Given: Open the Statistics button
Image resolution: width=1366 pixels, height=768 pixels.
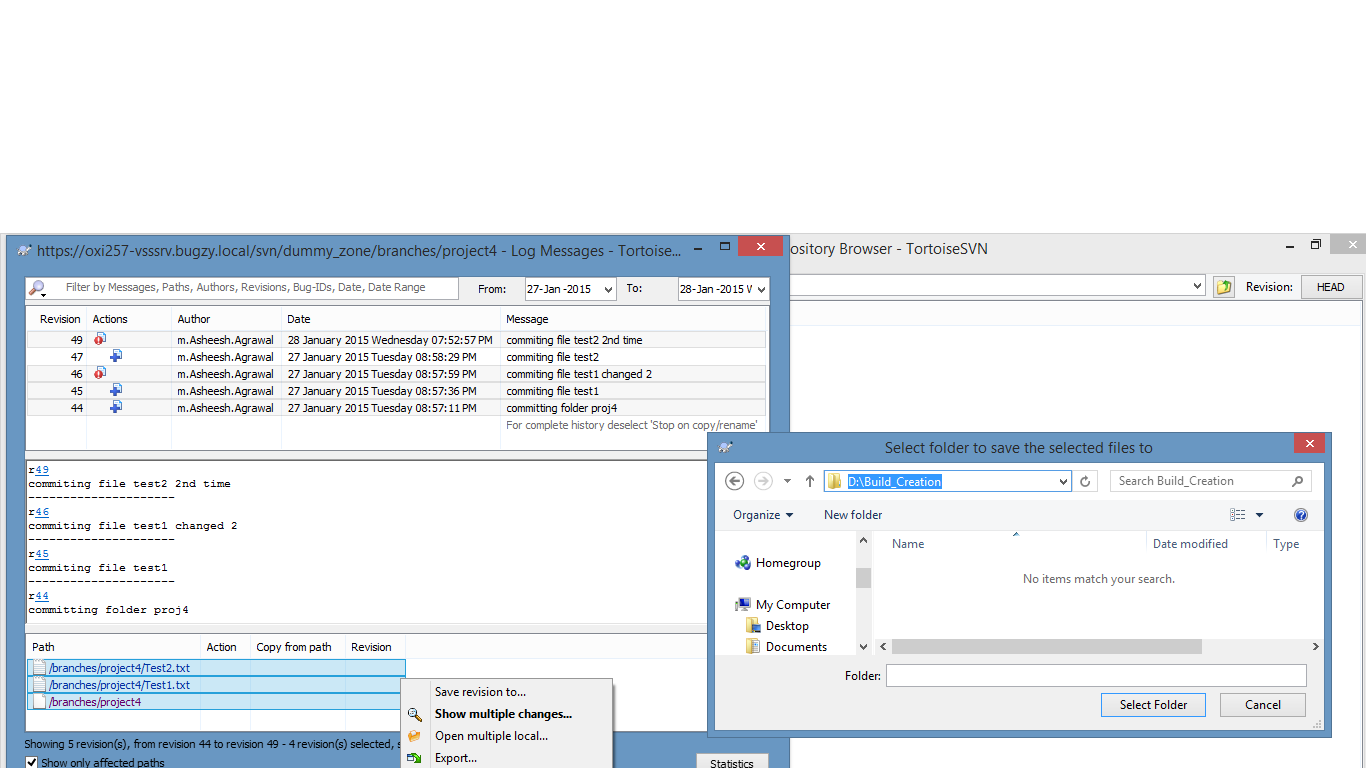Looking at the screenshot, I should 732,763.
